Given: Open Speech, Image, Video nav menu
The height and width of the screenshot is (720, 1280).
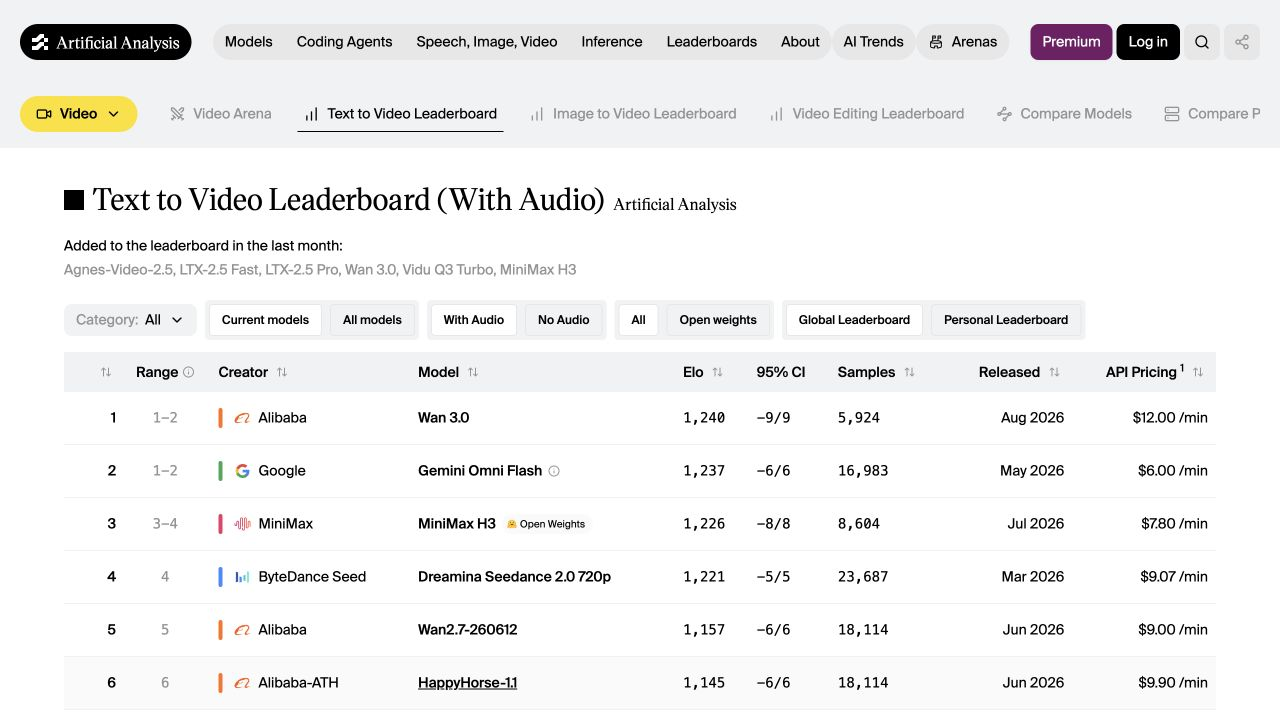Looking at the screenshot, I should point(487,42).
